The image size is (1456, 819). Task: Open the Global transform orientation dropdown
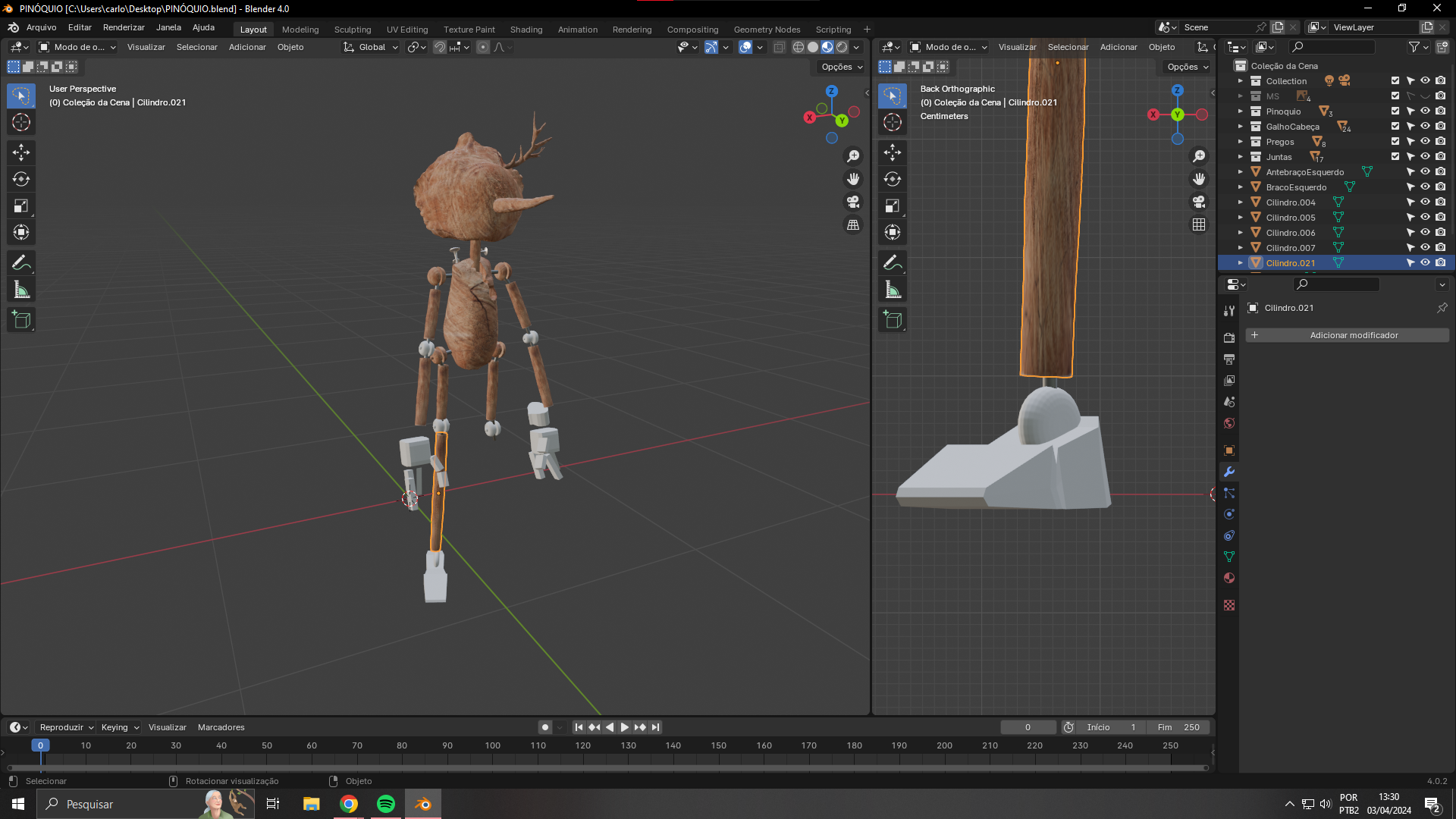[x=371, y=47]
